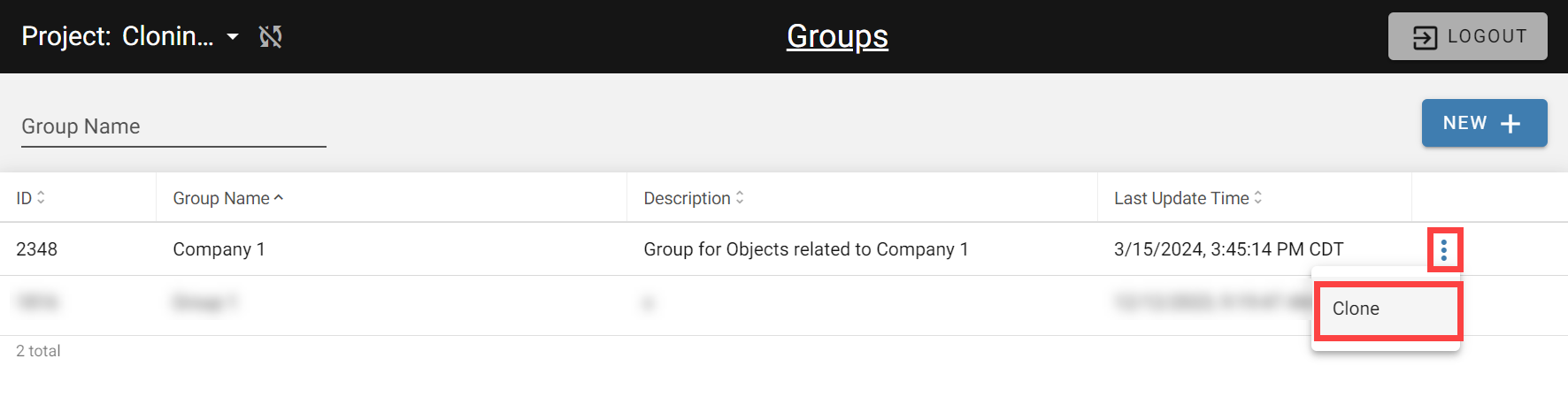Click the ID column header

pos(24,198)
